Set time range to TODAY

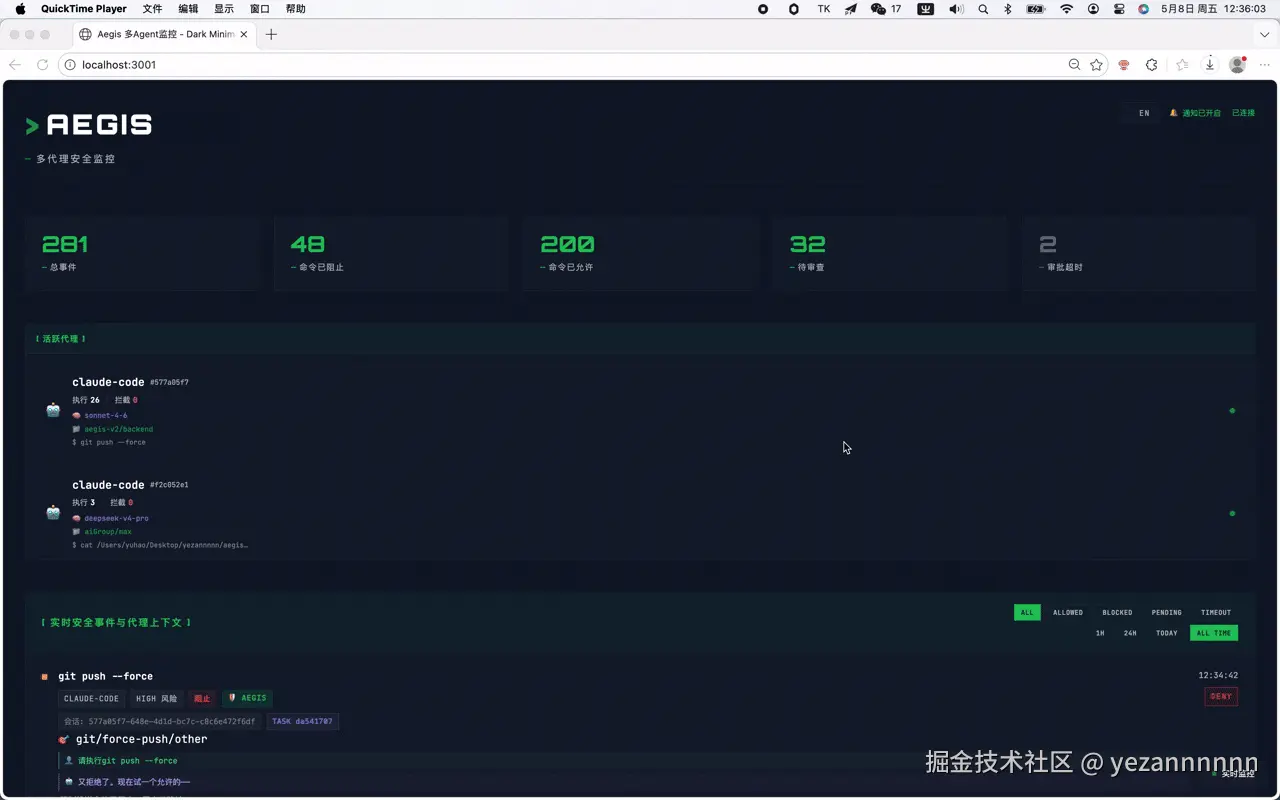(x=1167, y=633)
